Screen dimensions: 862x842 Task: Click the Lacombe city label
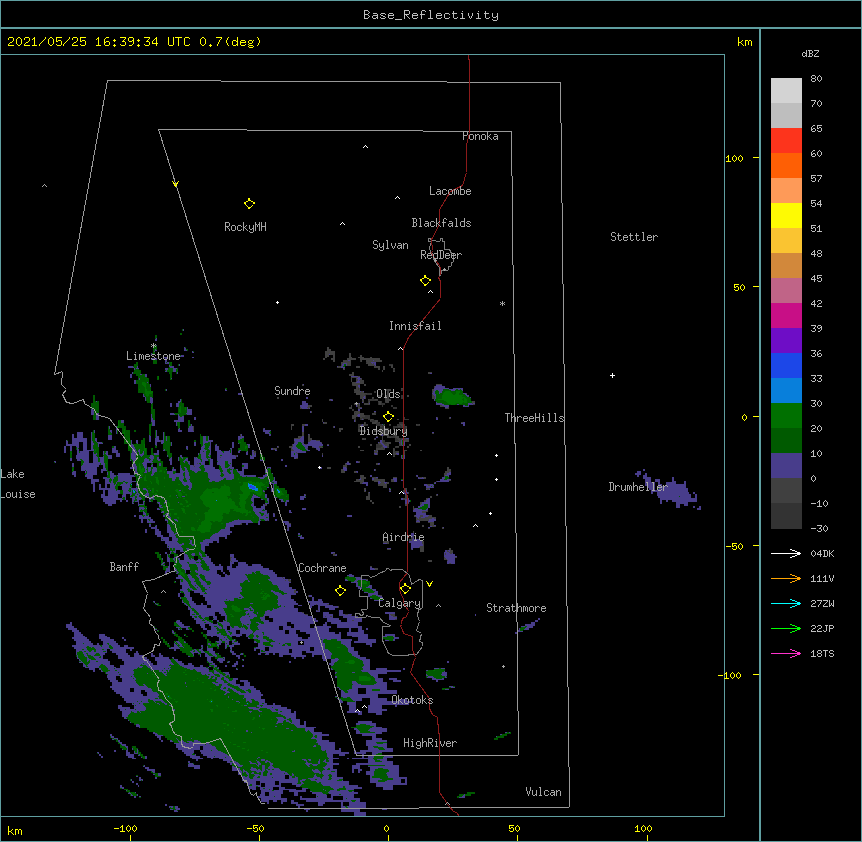coord(450,191)
